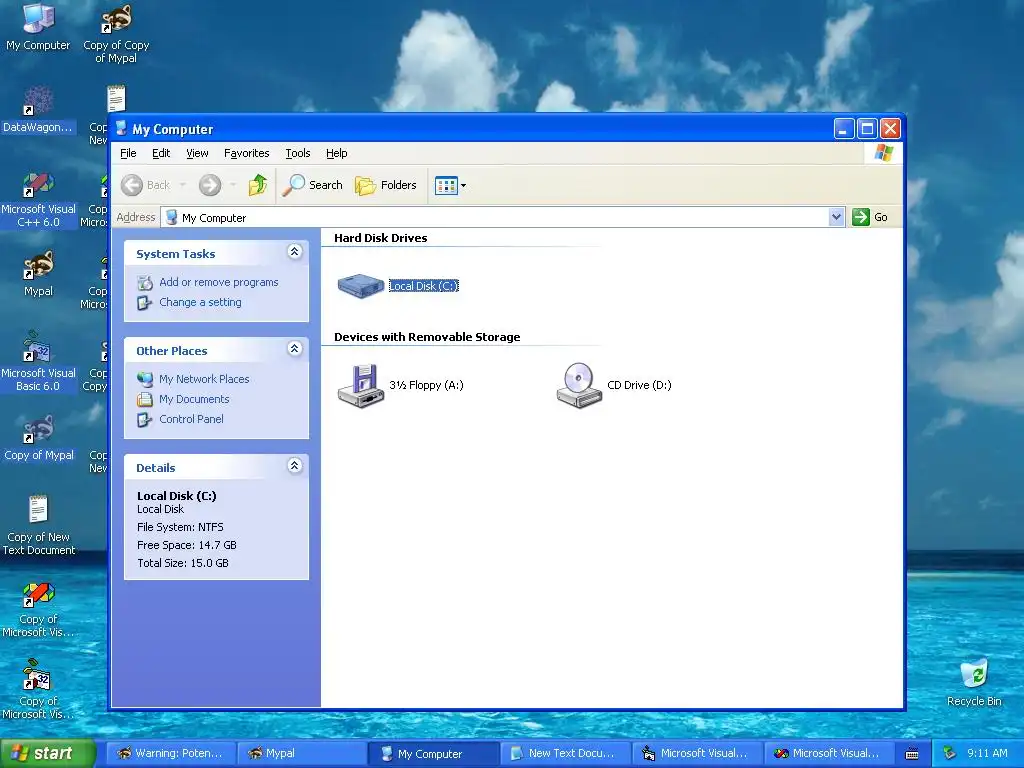Toggle the Folders pane toolbar button
This screenshot has height=768, width=1024.
(386, 185)
